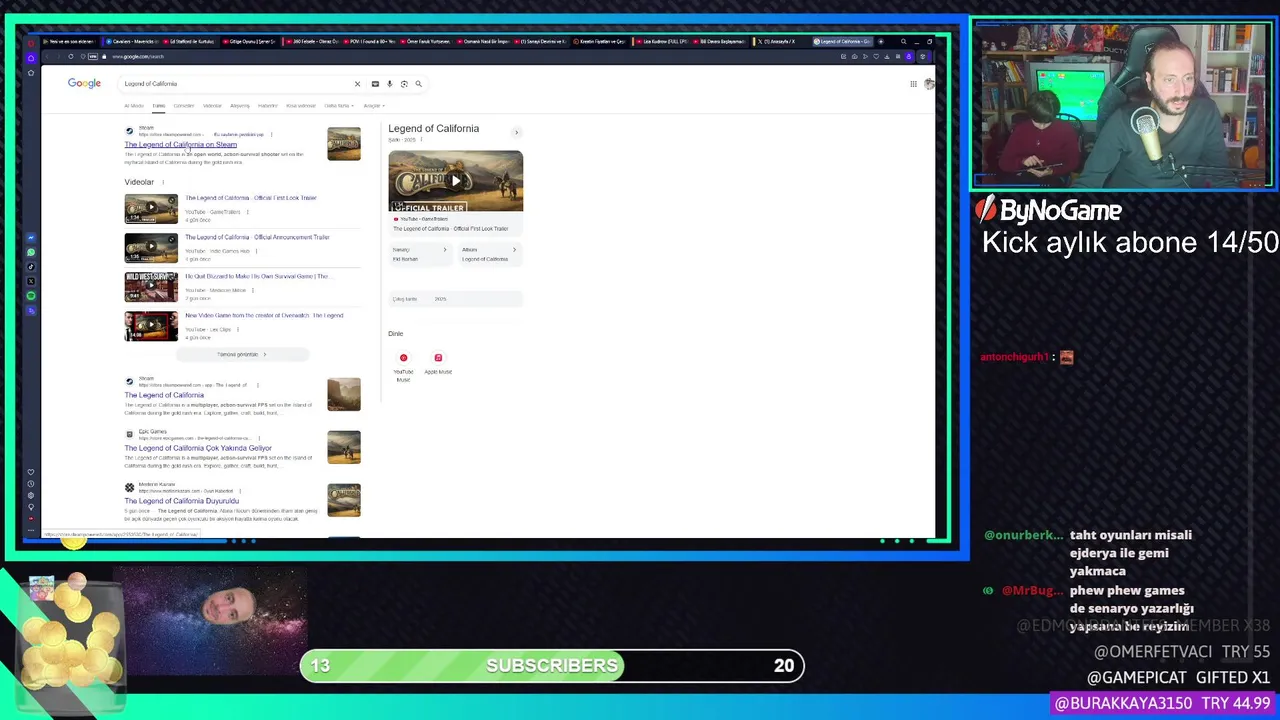This screenshot has height=720, width=1280.
Task: Open Messenger in the browser sidebar
Action: pyautogui.click(x=31, y=238)
